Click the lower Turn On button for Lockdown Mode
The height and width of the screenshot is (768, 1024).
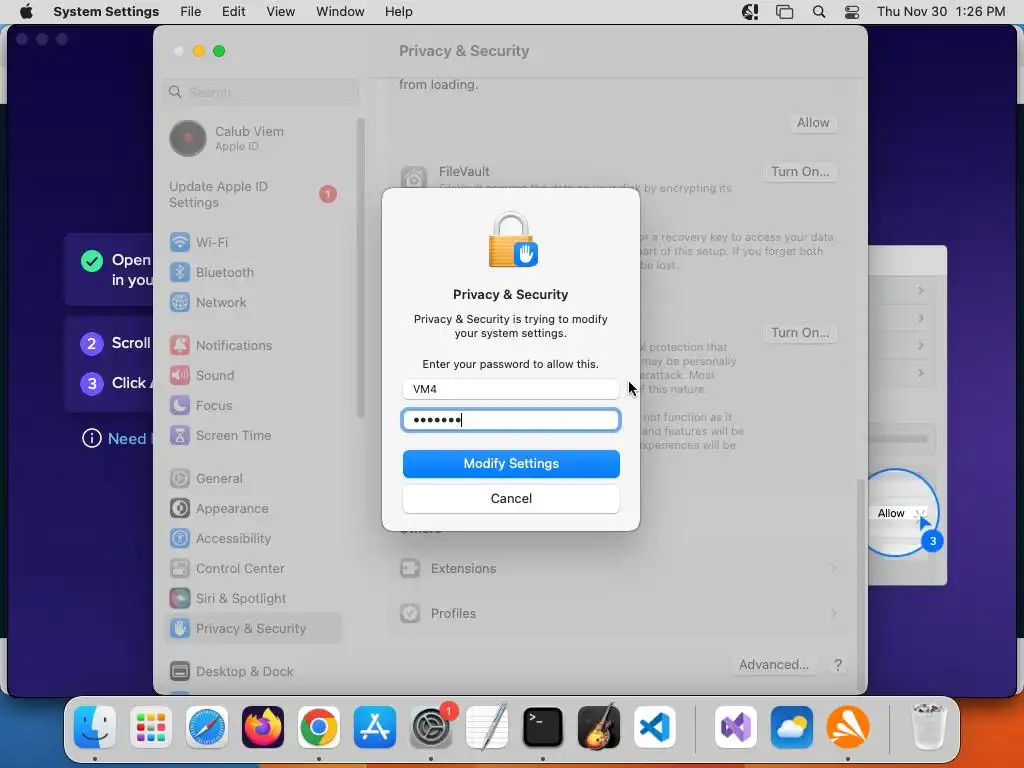click(800, 333)
